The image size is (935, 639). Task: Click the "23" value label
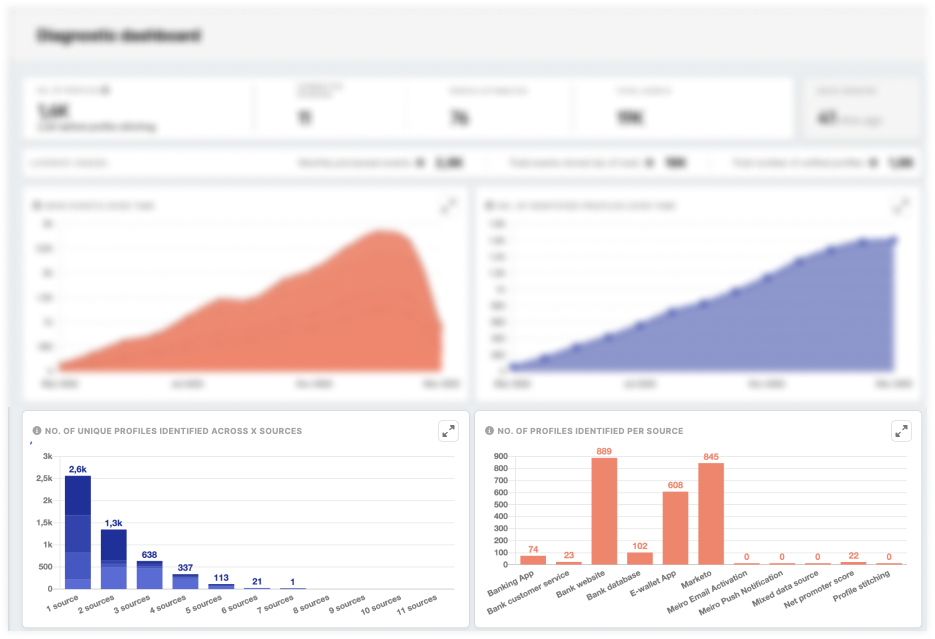click(569, 555)
